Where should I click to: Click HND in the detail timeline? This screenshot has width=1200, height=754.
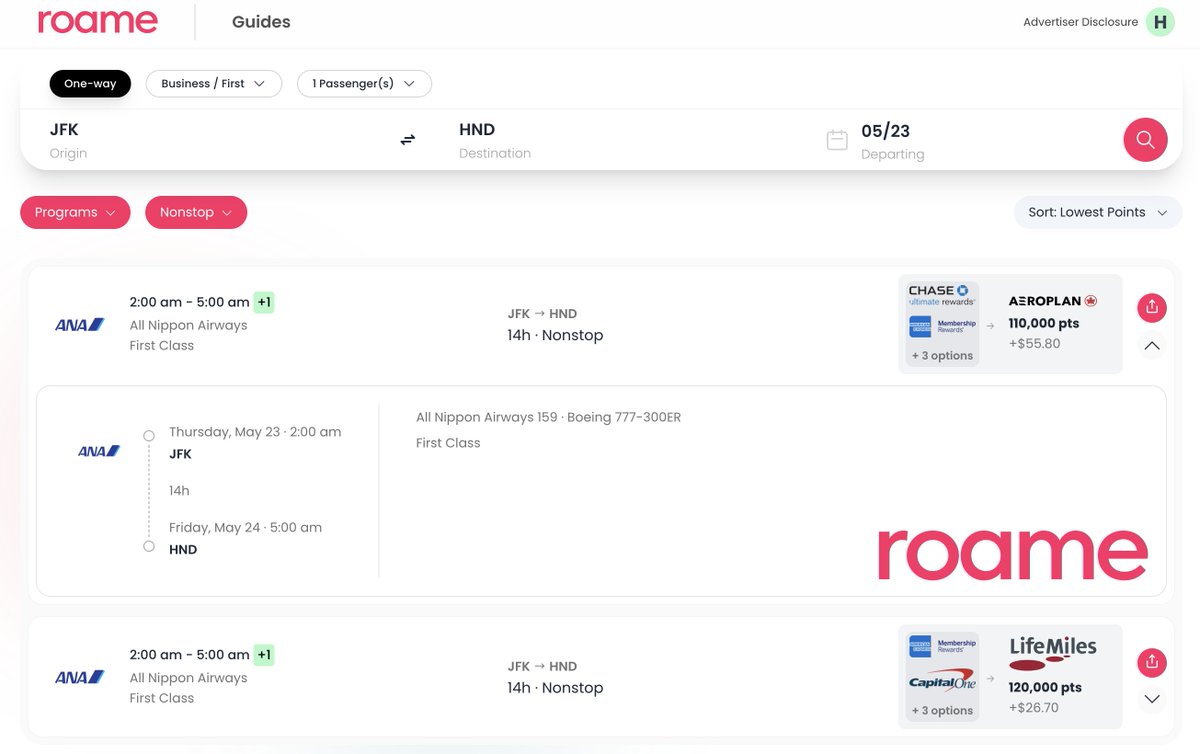[x=183, y=549]
